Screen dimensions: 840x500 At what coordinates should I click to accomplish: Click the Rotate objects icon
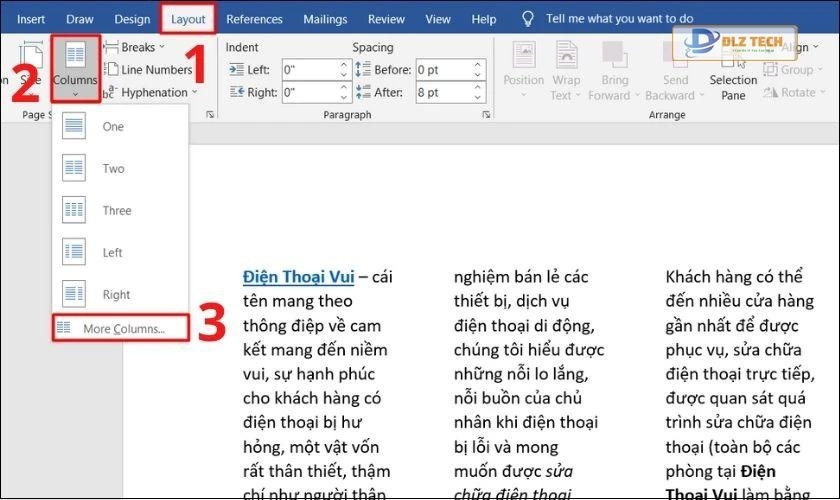coord(770,92)
